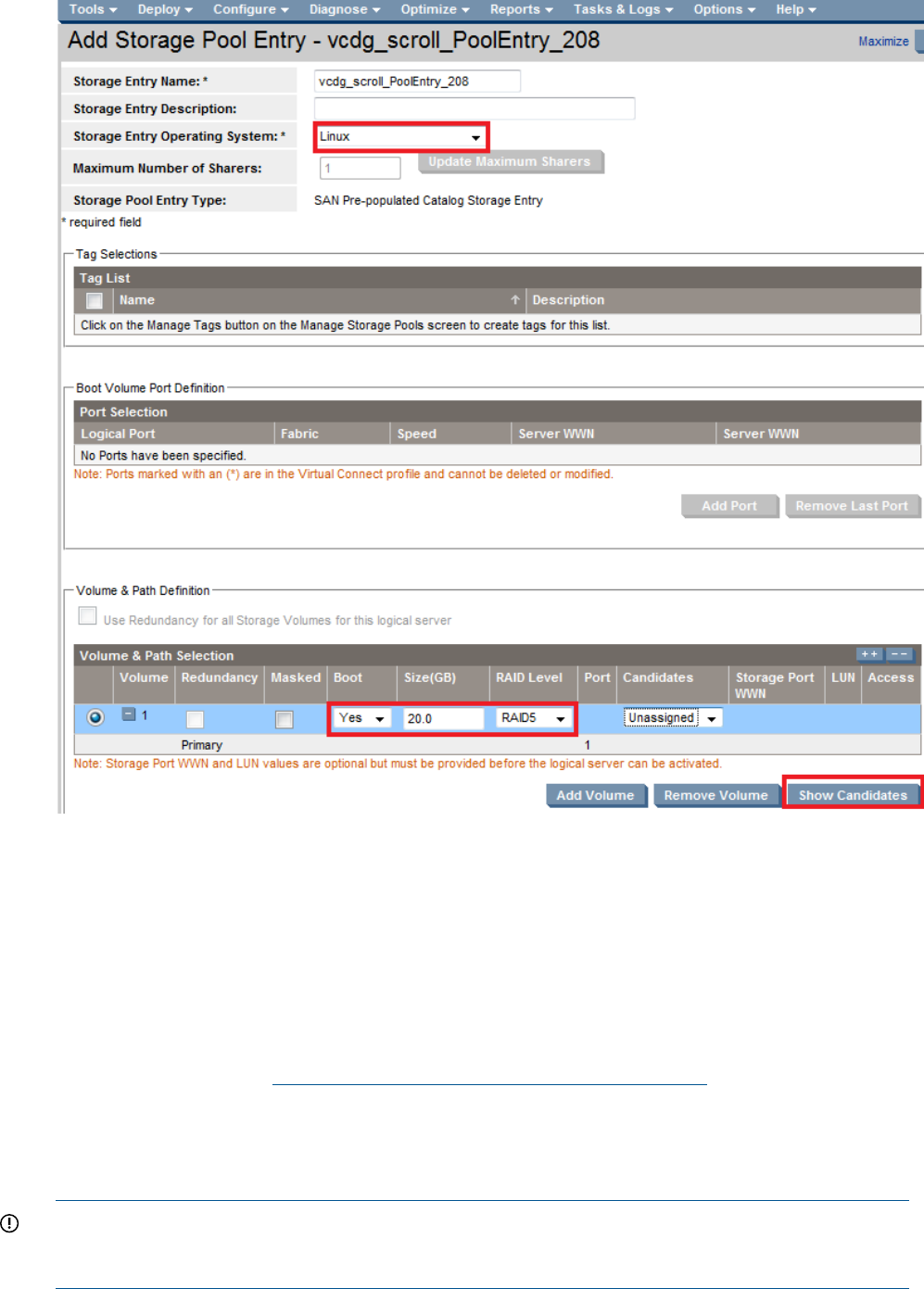Click the Storage Port WWN column header

click(775, 685)
